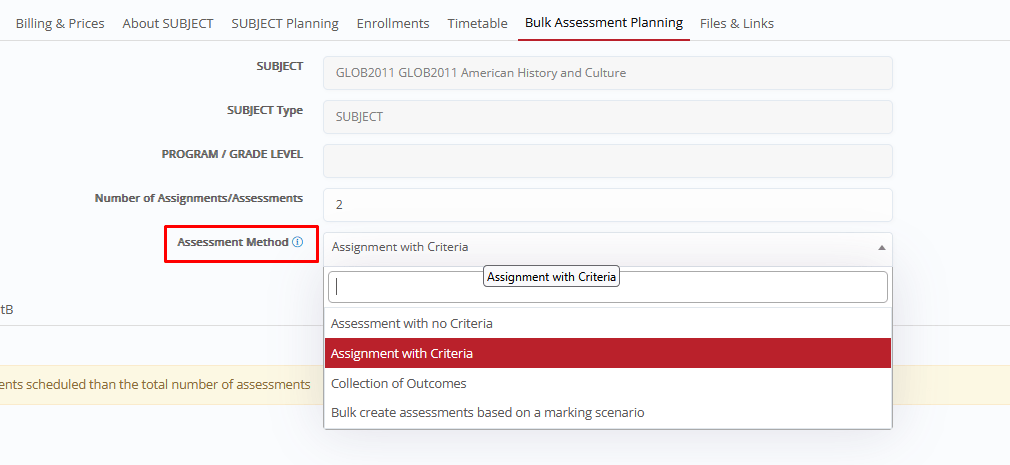This screenshot has height=465, width=1010.
Task: Open the Files & Links tab
Action: [736, 23]
